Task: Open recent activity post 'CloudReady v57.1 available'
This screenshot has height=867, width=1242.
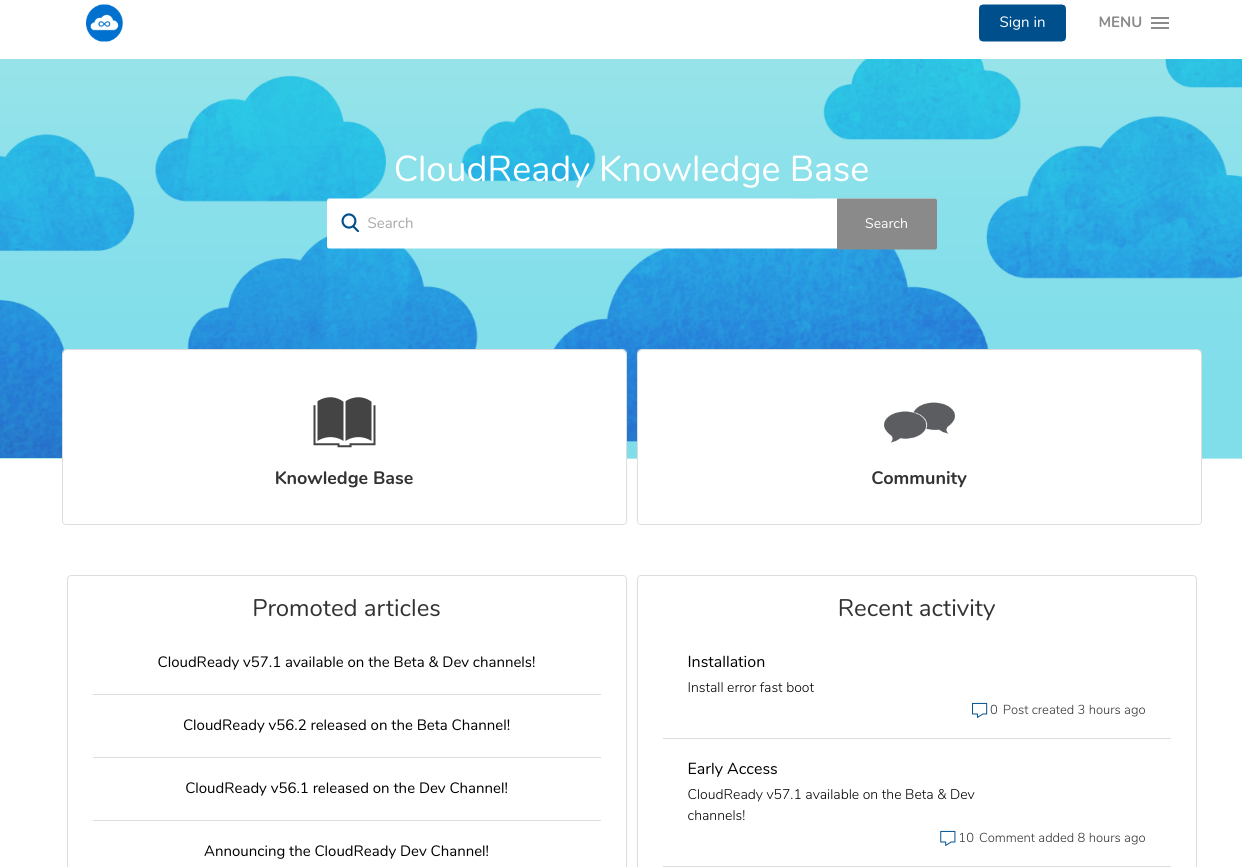Action: [x=831, y=805]
